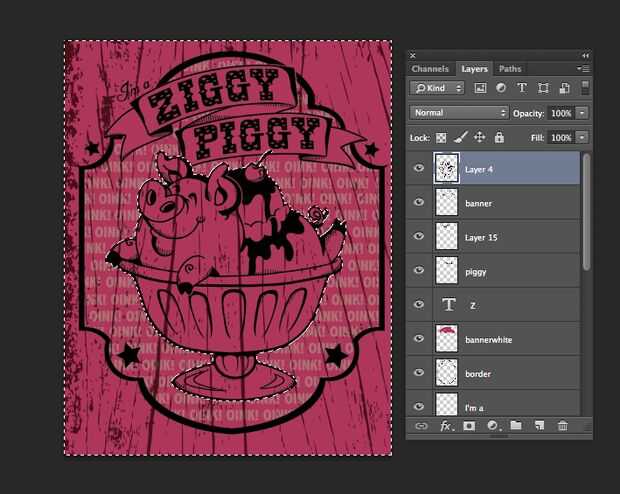Select the Layers tab
Viewport: 620px width, 494px height.
point(474,69)
